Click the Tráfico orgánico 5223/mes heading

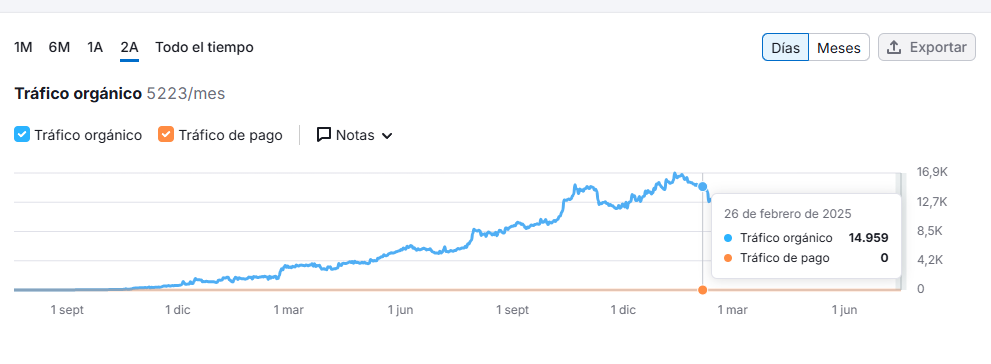click(119, 94)
